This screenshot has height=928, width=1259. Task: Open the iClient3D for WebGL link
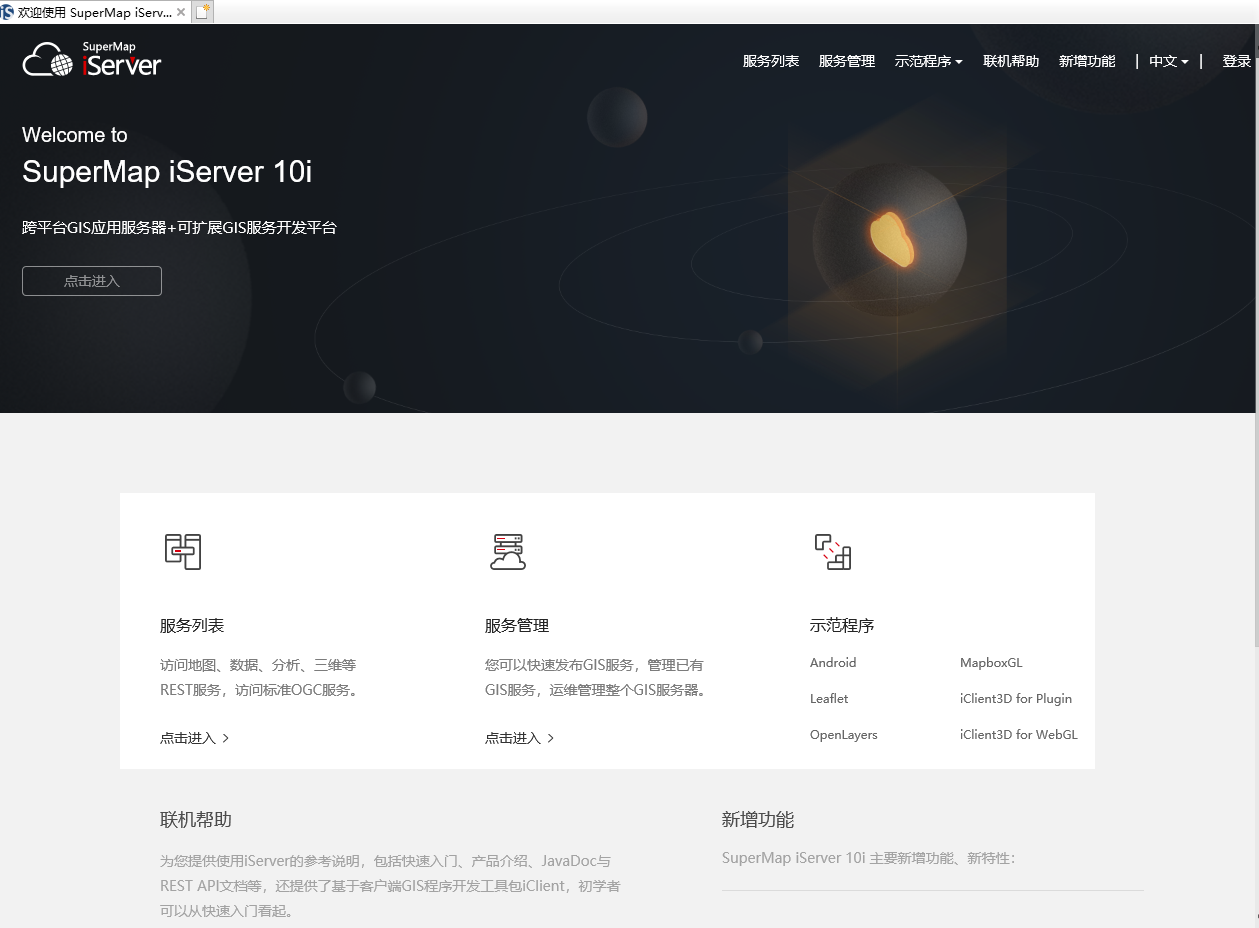(1019, 735)
